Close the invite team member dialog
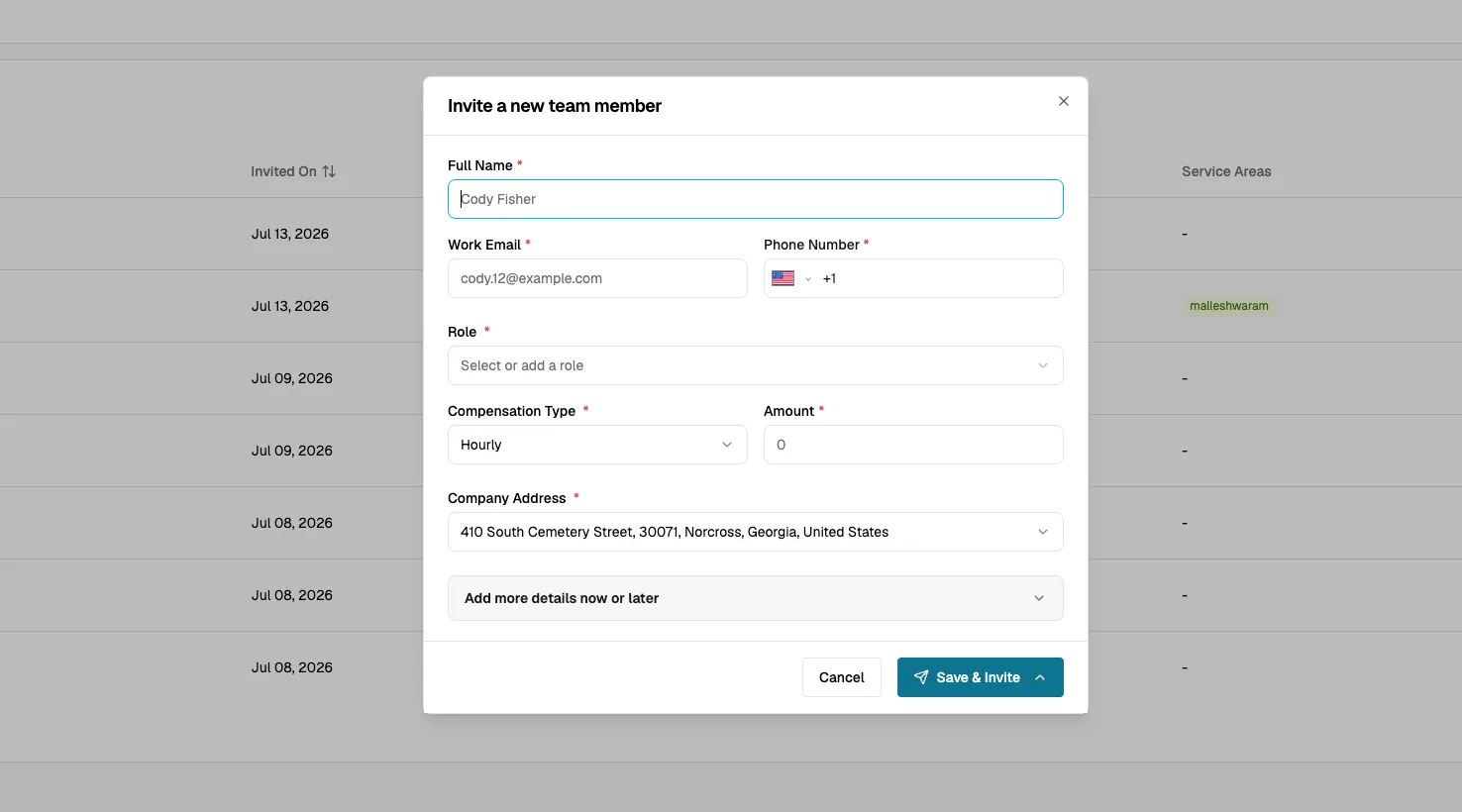Viewport: 1462px width, 812px height. pos(1064,101)
